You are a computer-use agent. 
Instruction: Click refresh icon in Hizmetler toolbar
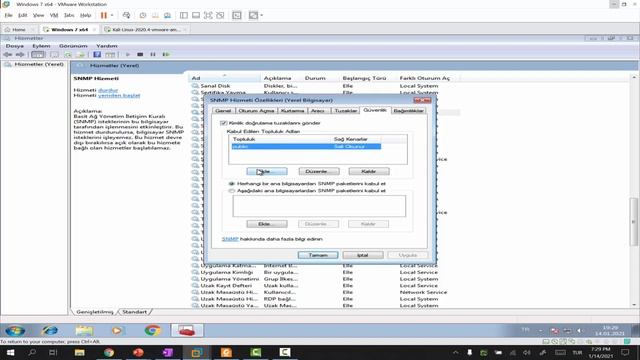pos(68,54)
